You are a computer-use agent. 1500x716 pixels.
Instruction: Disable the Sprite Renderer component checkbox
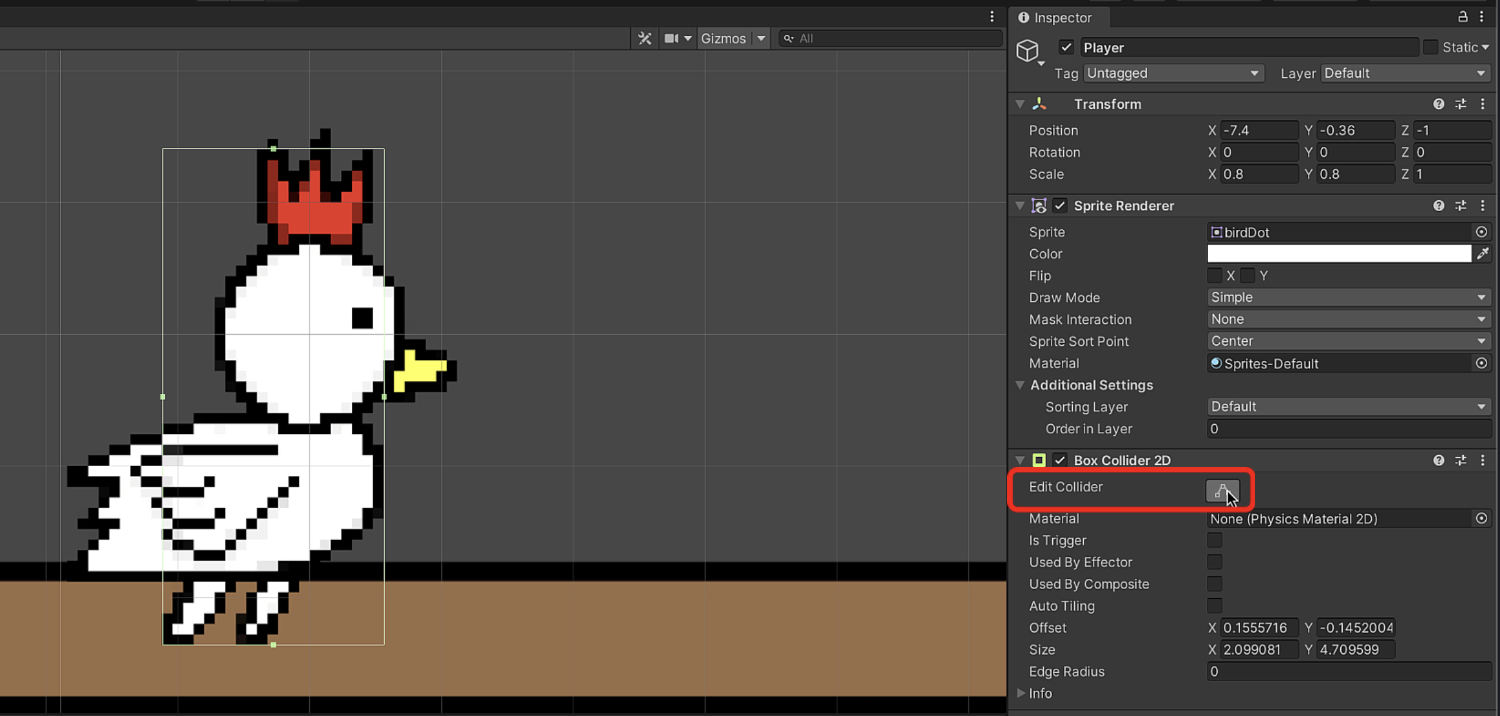[1060, 206]
